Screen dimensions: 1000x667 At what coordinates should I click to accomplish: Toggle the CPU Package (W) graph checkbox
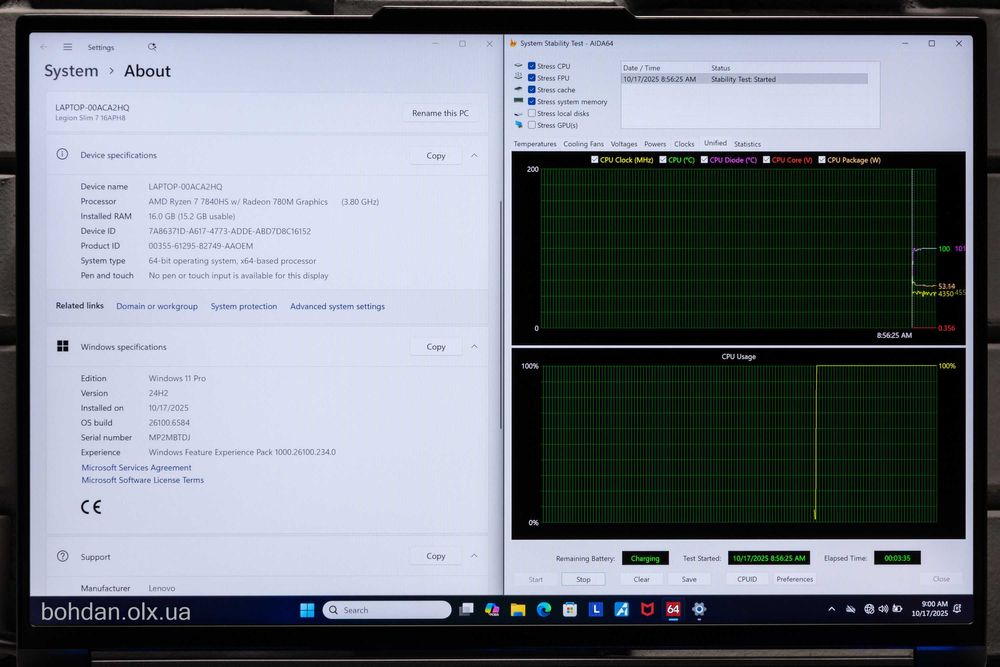point(821,159)
